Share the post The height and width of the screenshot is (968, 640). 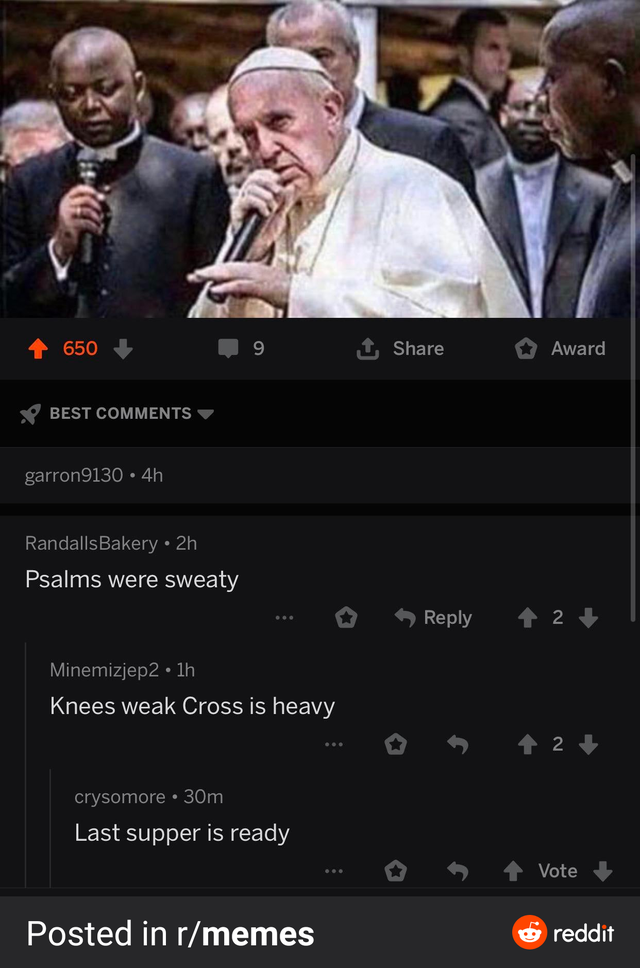click(x=399, y=348)
